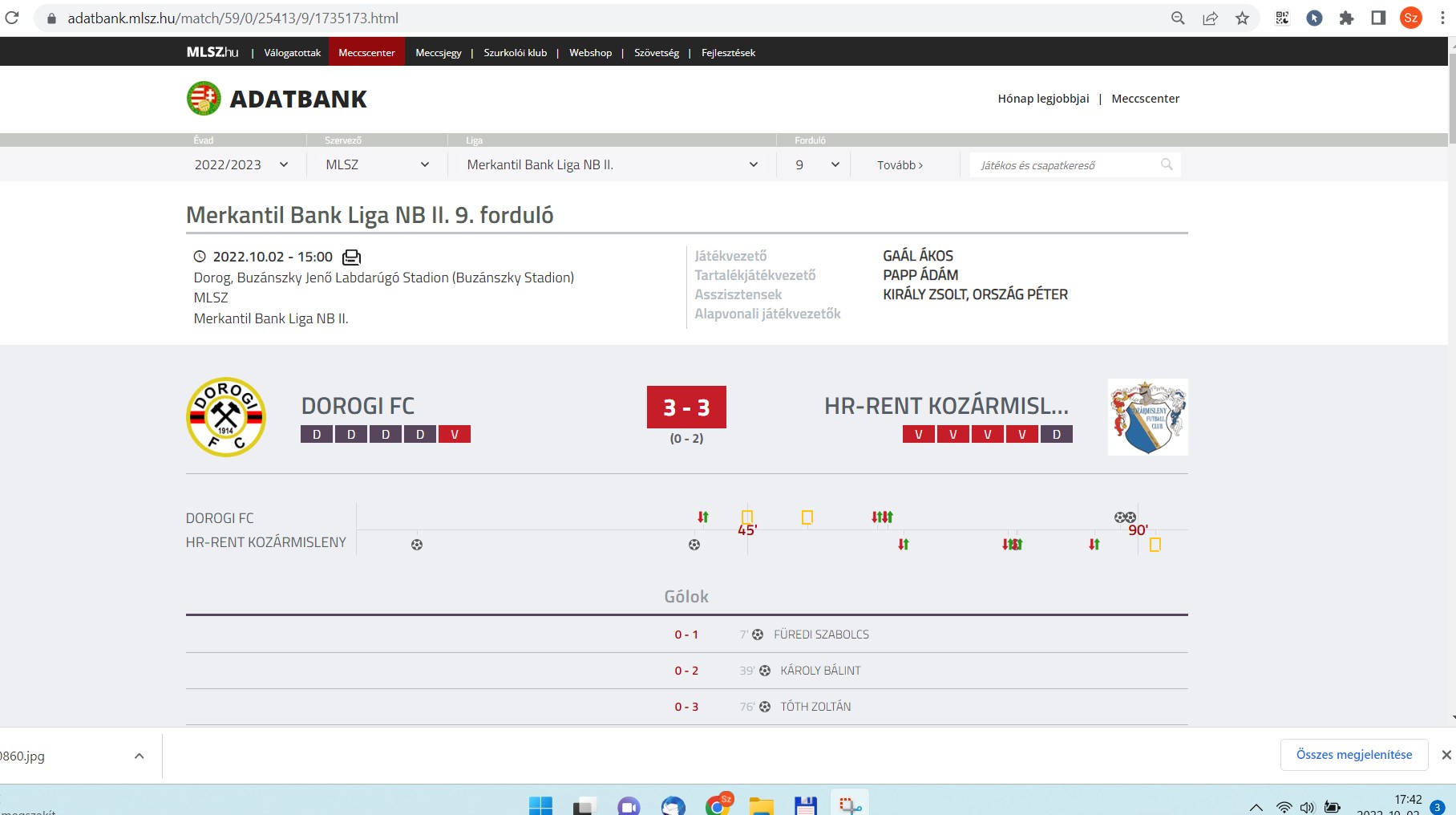Close the downloads bar

coord(1446,755)
